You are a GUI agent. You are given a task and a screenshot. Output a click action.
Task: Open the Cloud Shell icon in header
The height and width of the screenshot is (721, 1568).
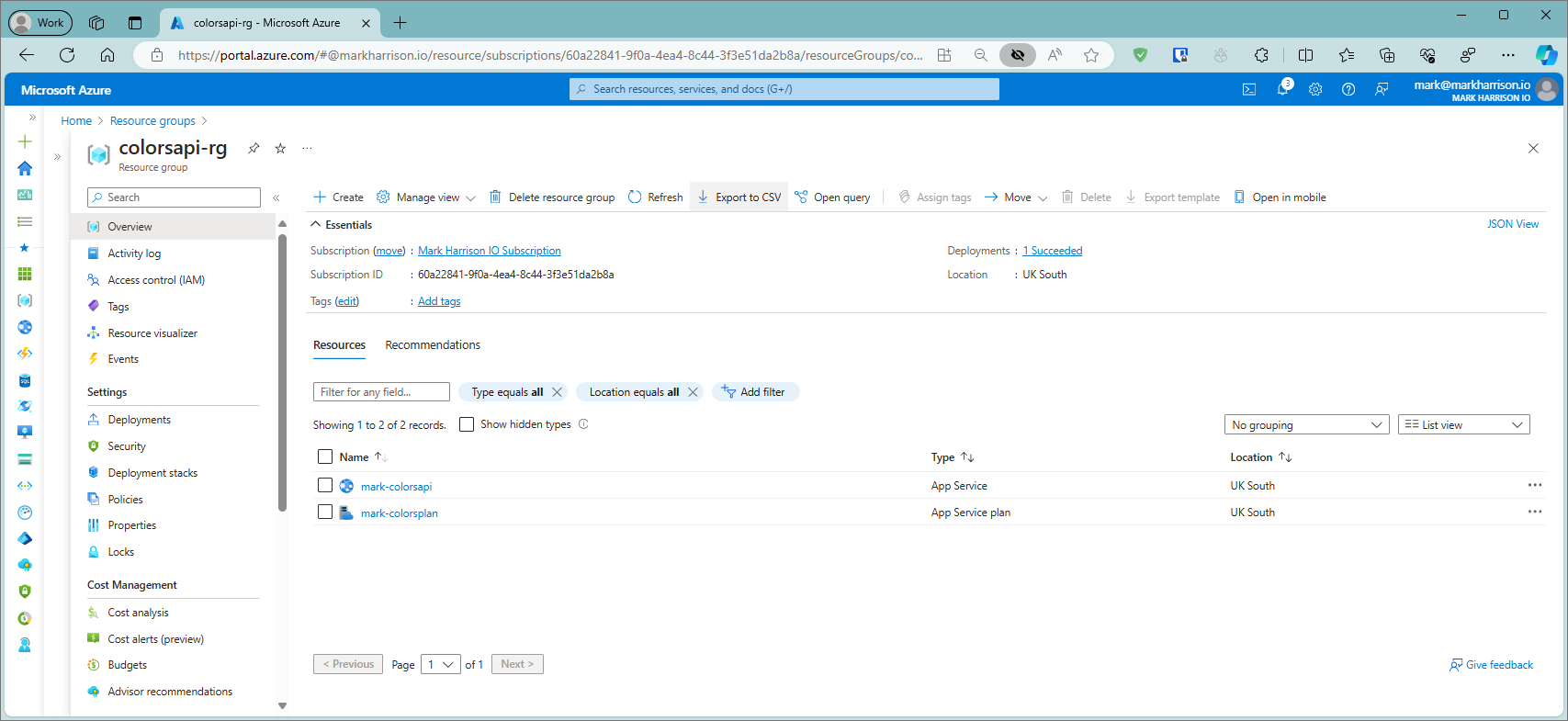[x=1249, y=89]
